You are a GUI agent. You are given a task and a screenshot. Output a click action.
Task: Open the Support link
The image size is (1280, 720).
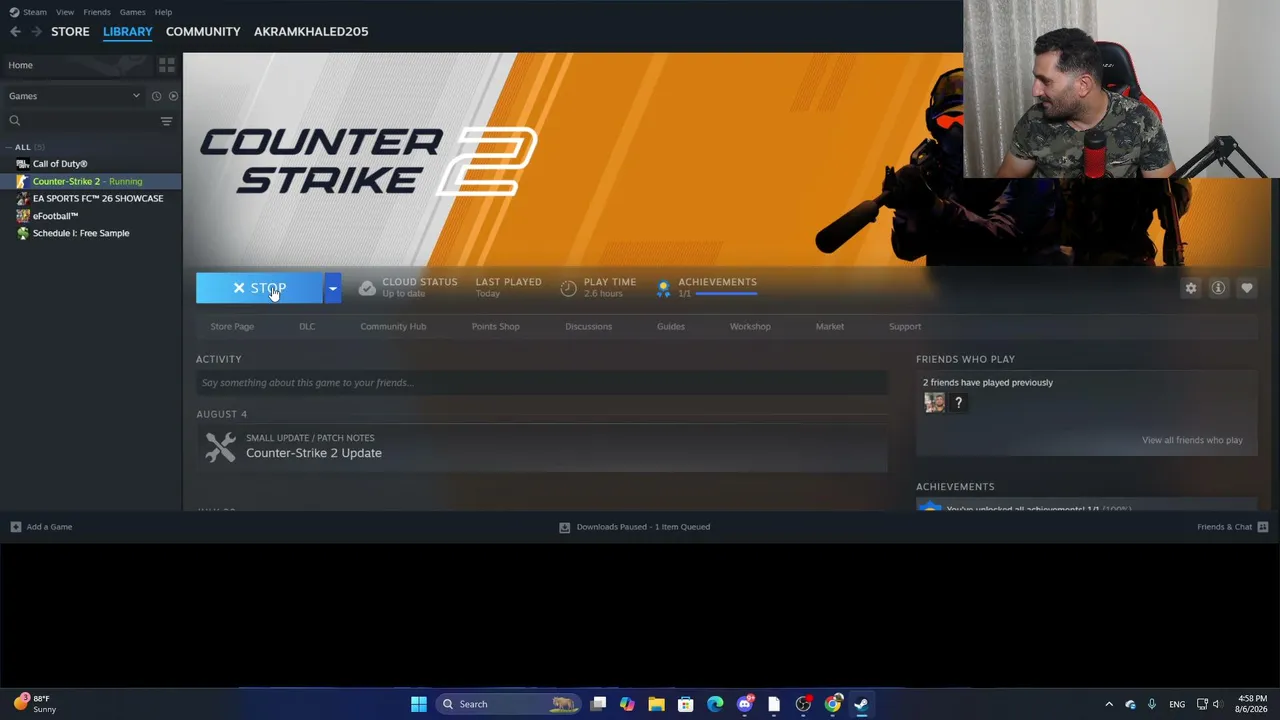(x=905, y=326)
